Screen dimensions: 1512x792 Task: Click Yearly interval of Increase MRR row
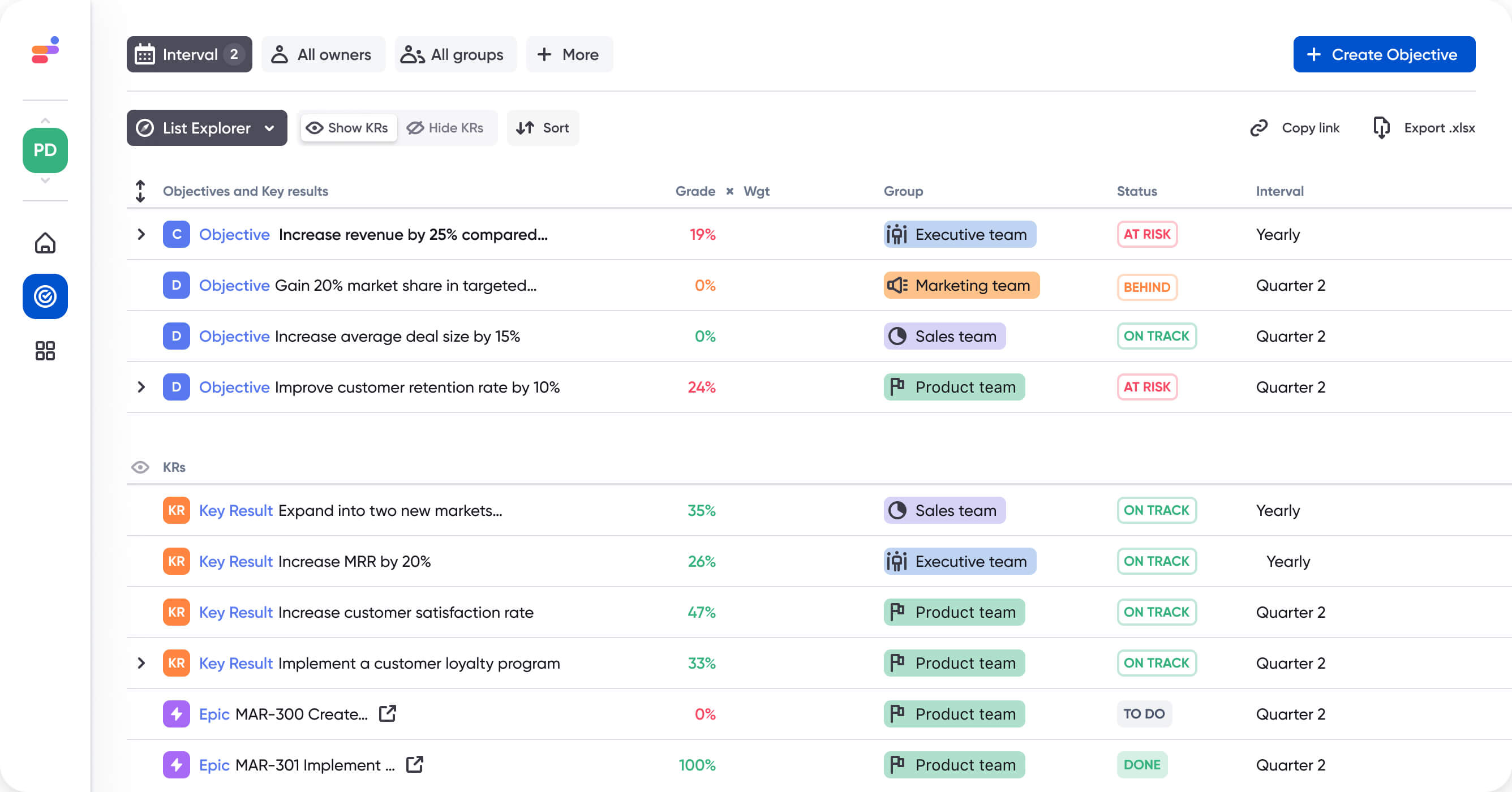[1288, 562]
